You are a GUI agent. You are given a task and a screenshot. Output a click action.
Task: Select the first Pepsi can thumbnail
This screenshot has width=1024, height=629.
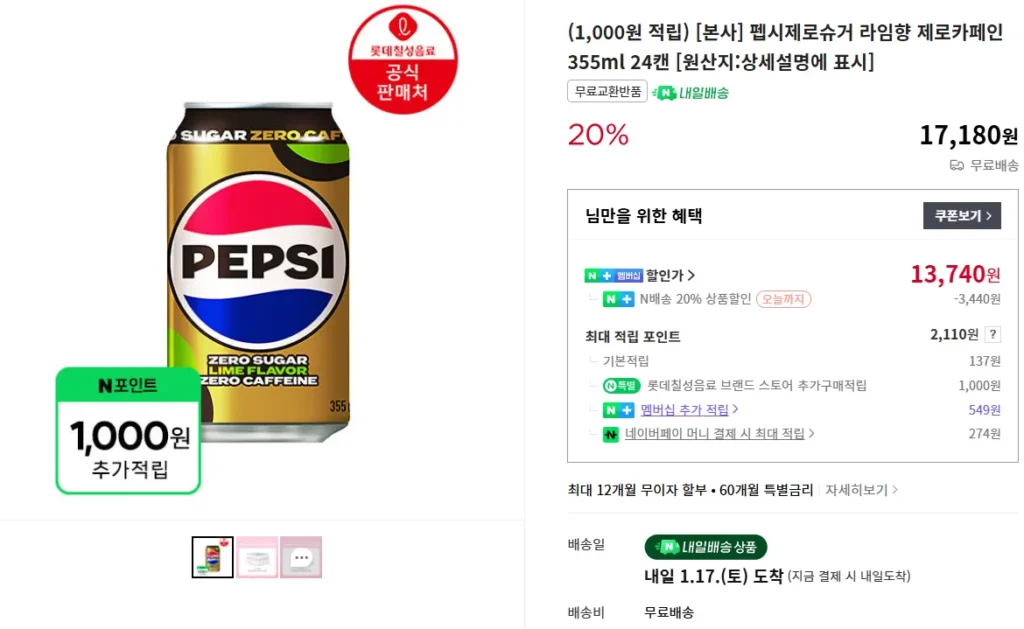212,557
